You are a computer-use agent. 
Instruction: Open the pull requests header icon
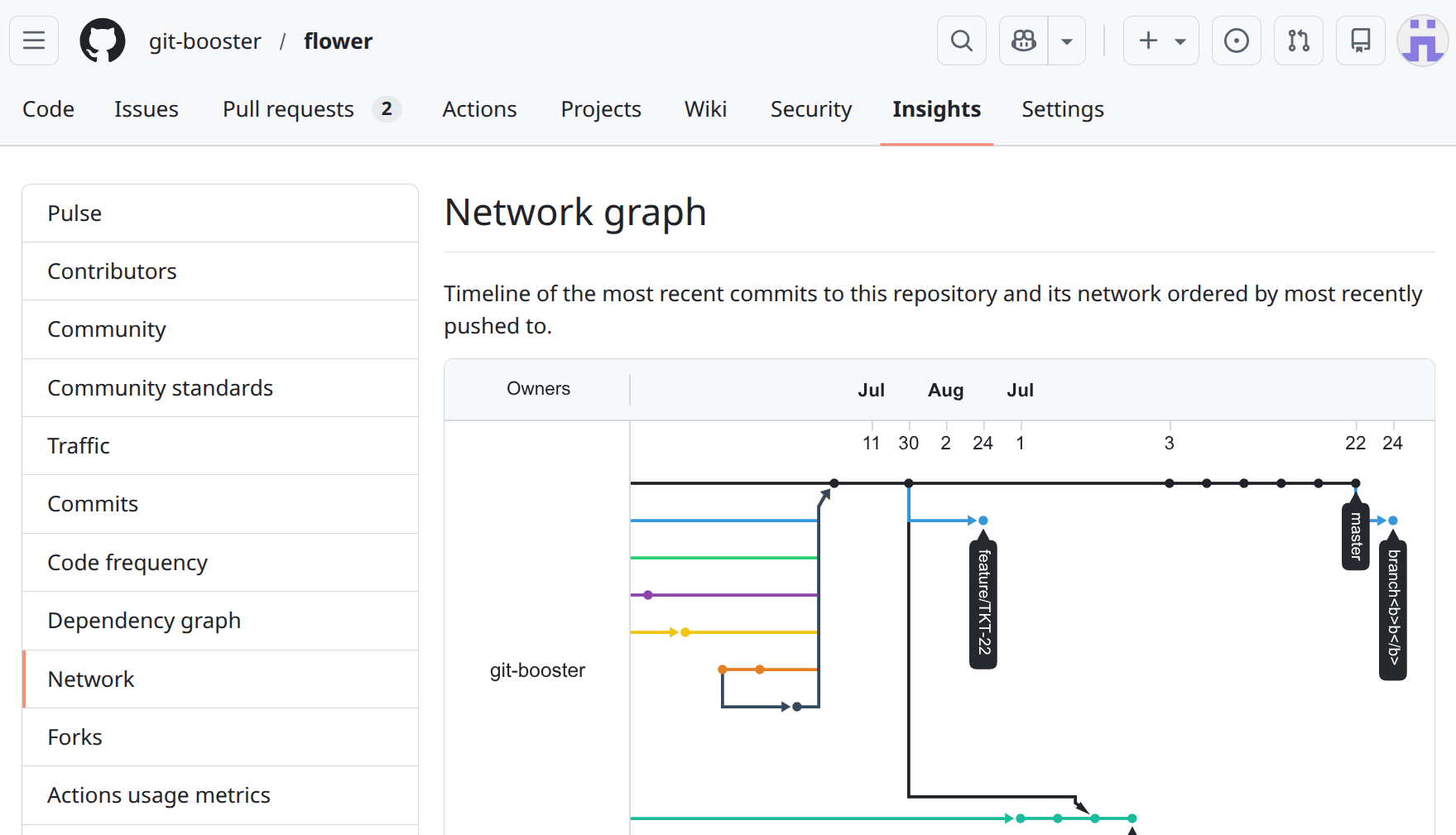[1298, 41]
